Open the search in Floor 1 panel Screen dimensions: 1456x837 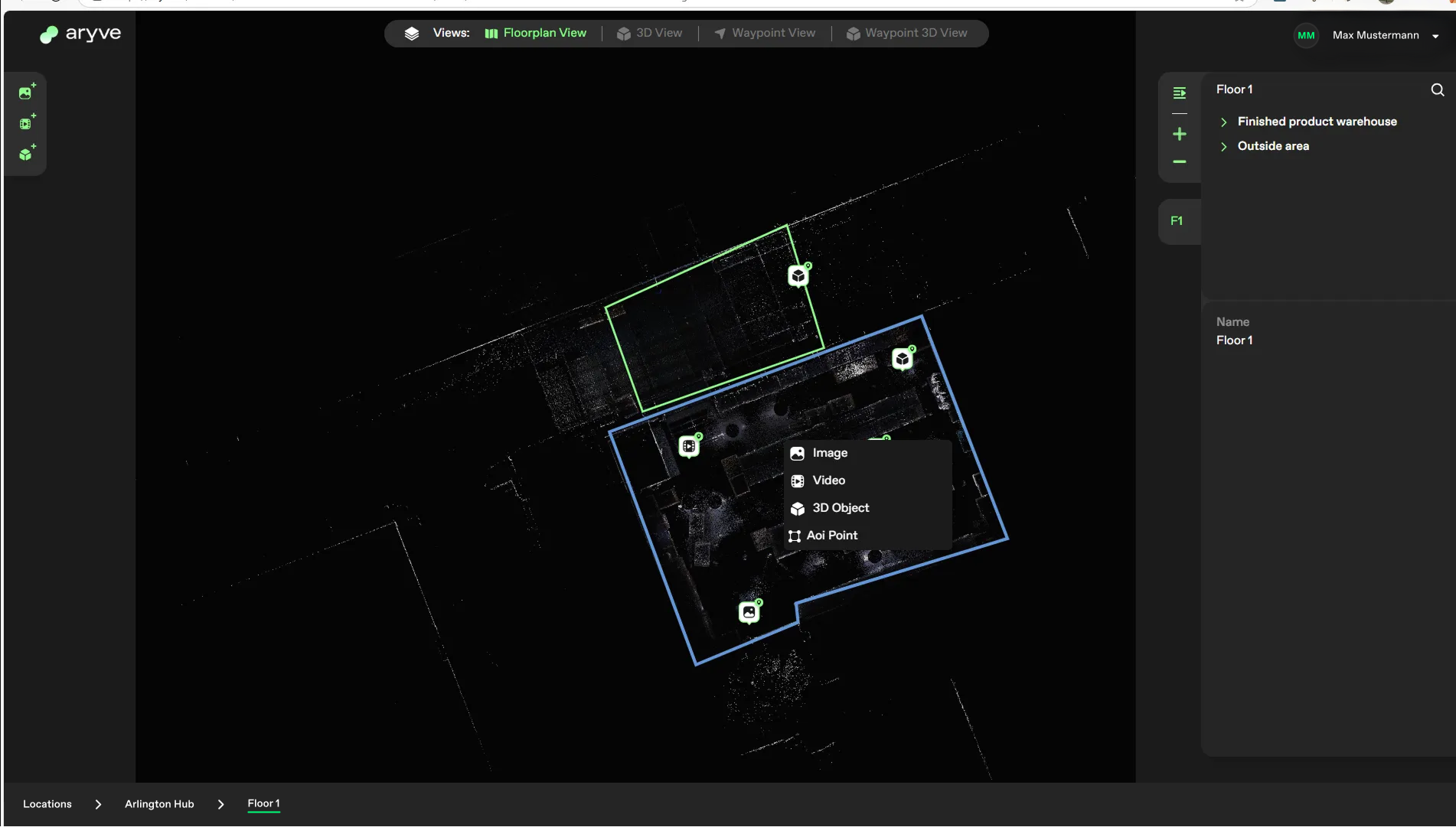pos(1437,90)
